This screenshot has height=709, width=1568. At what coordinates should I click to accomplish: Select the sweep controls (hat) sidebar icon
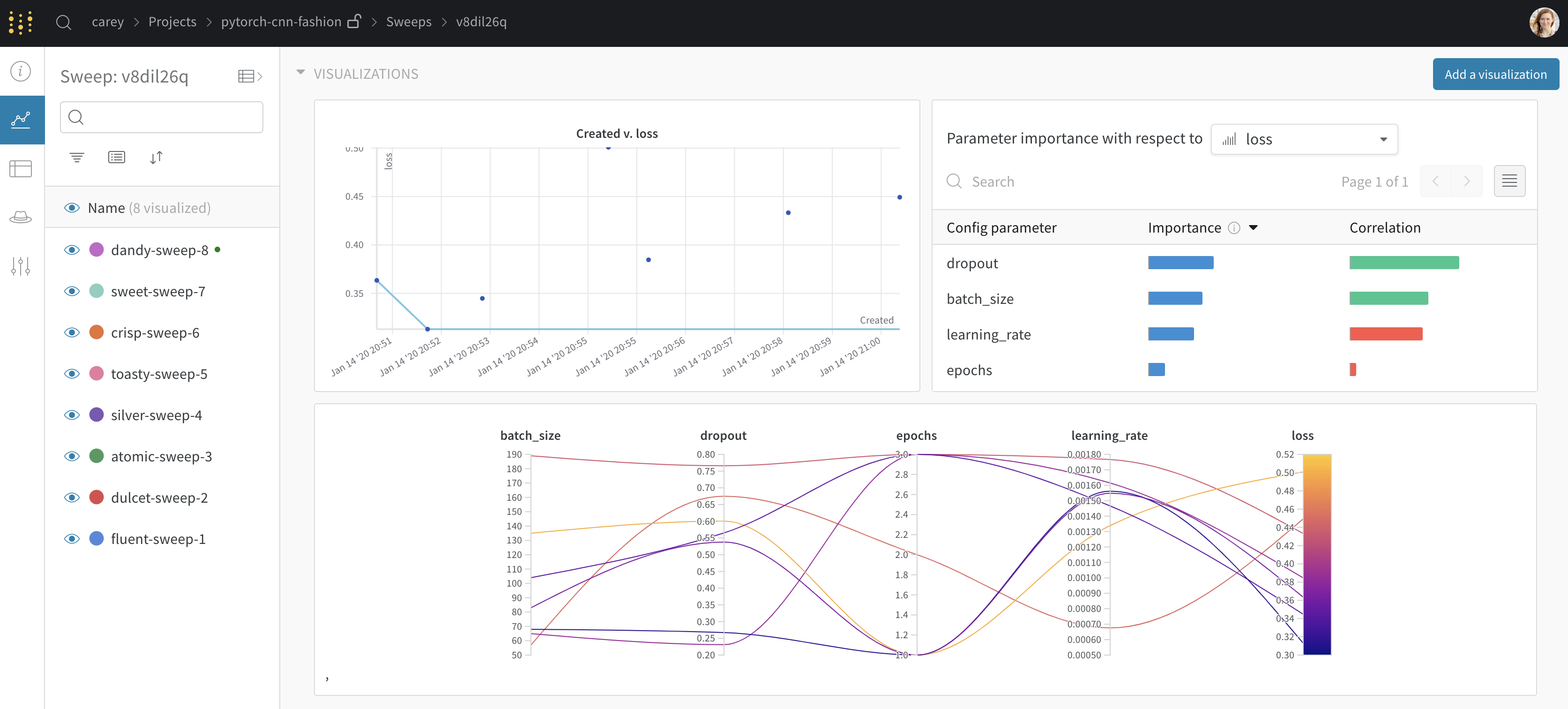(x=21, y=217)
